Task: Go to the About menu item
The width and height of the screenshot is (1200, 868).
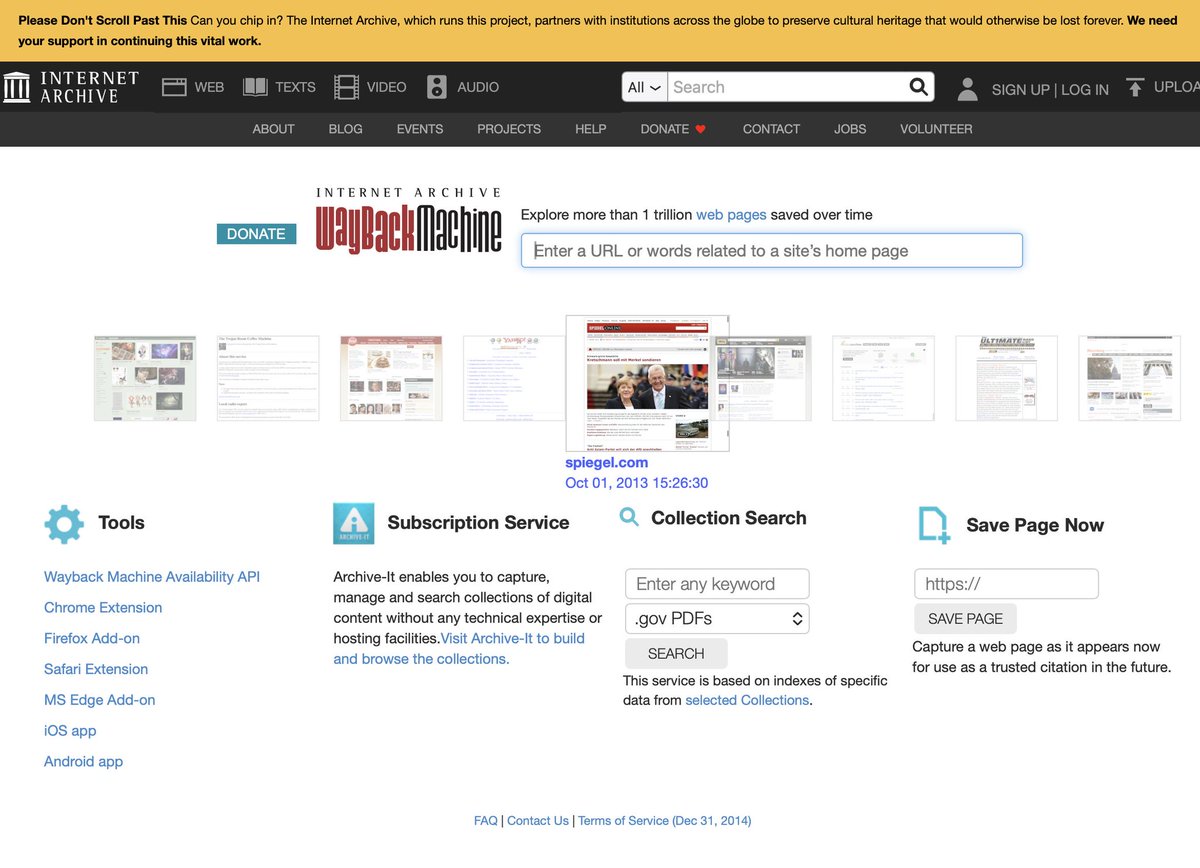Action: pyautogui.click(x=273, y=129)
